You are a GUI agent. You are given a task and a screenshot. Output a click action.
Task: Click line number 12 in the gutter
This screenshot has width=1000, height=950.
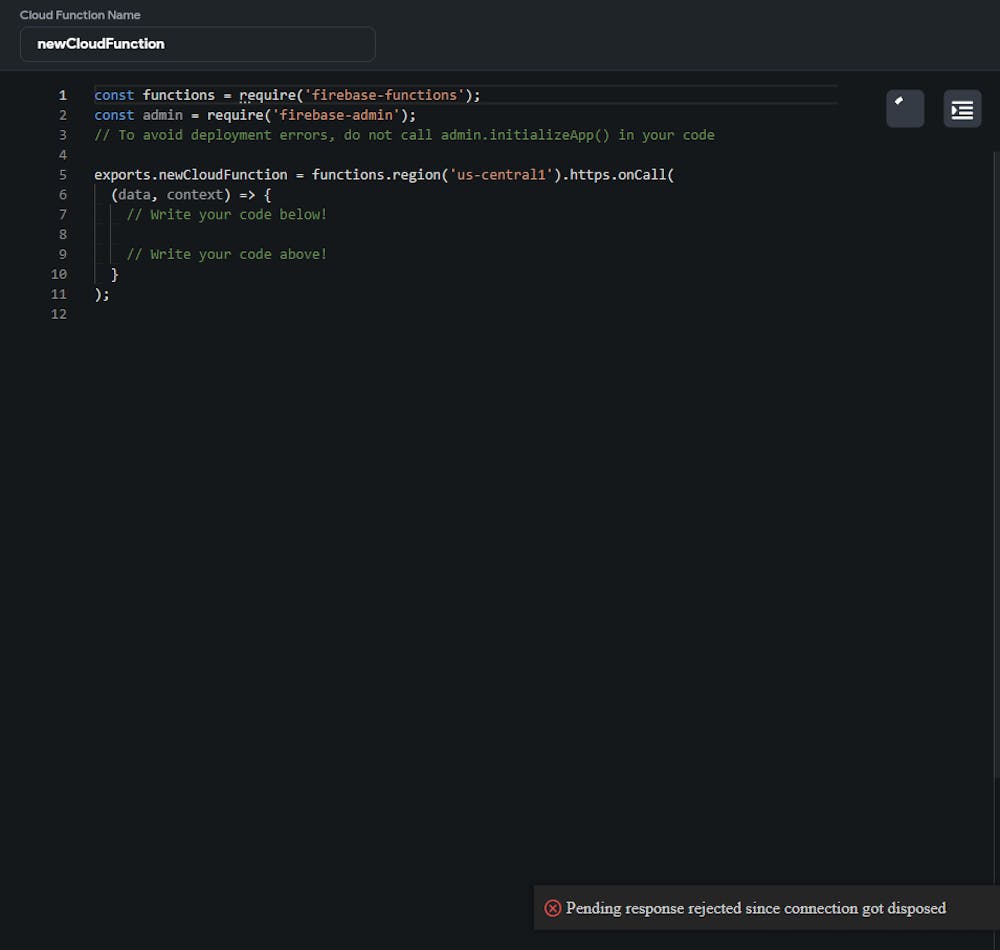[x=59, y=314]
